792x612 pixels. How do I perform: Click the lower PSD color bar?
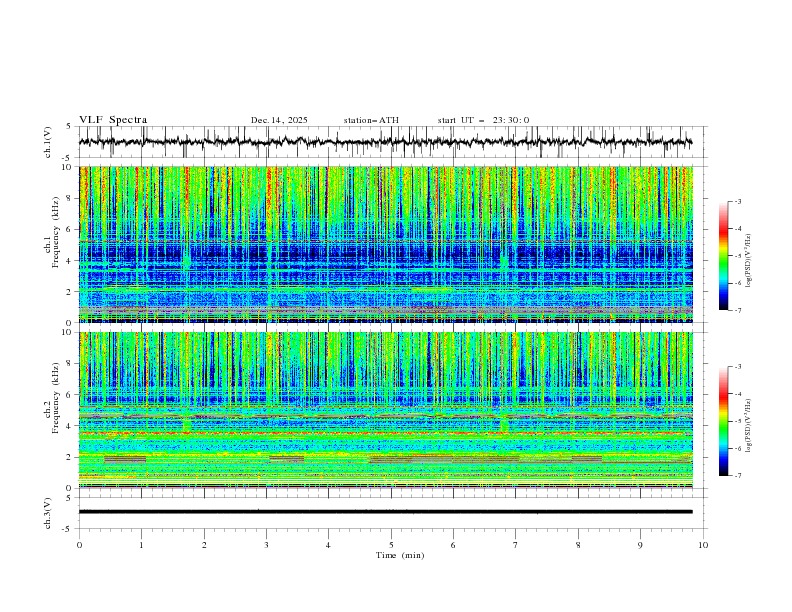pyautogui.click(x=723, y=421)
